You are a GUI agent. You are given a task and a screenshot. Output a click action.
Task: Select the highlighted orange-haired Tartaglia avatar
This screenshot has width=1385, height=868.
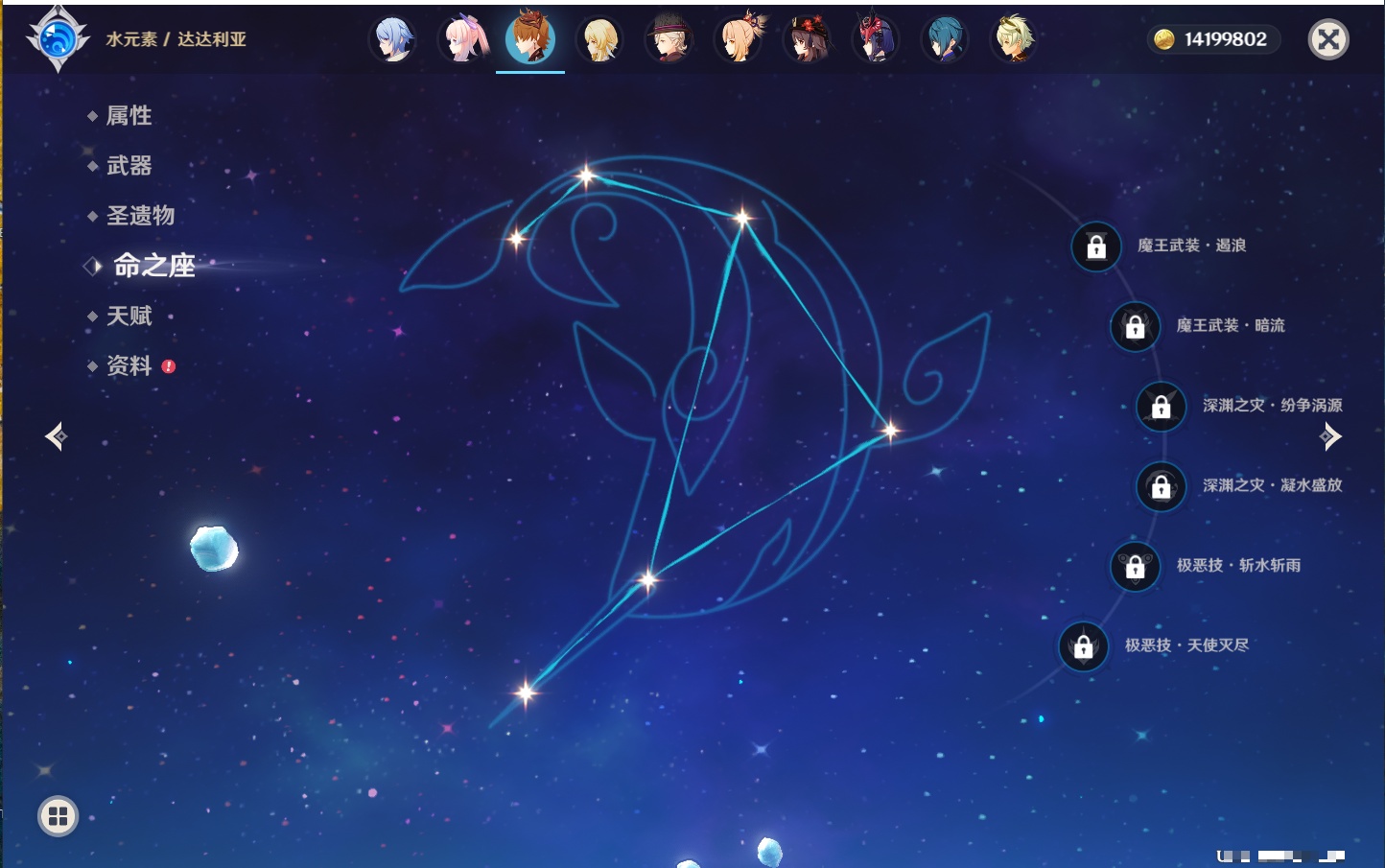click(x=530, y=38)
